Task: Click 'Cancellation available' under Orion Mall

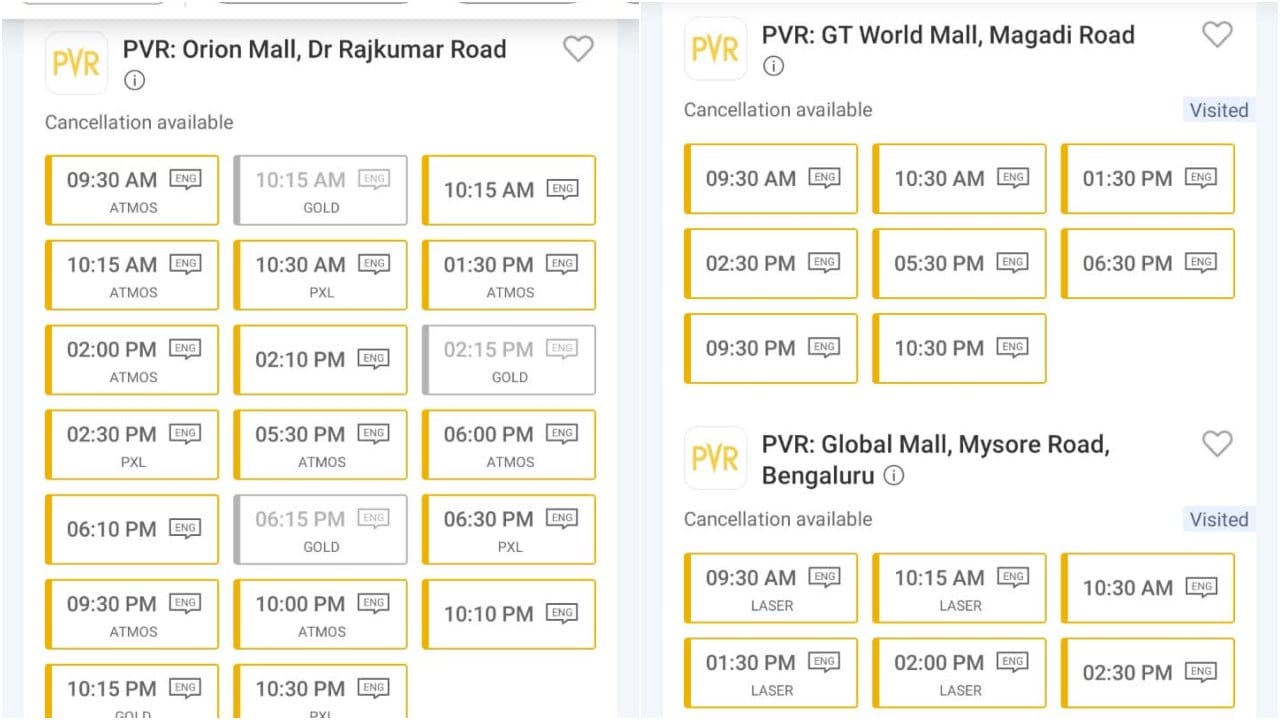Action: pyautogui.click(x=139, y=122)
